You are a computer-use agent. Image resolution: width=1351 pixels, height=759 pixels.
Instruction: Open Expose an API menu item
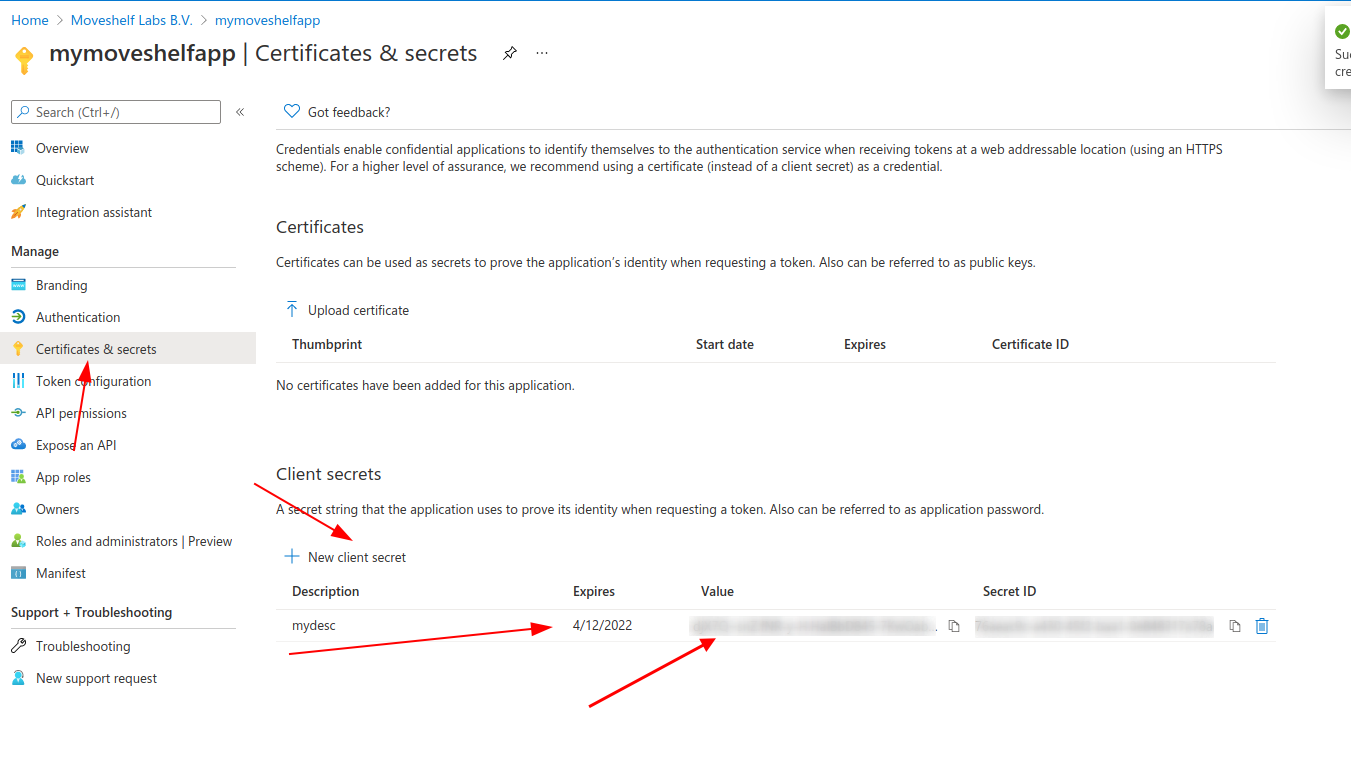click(x=76, y=445)
